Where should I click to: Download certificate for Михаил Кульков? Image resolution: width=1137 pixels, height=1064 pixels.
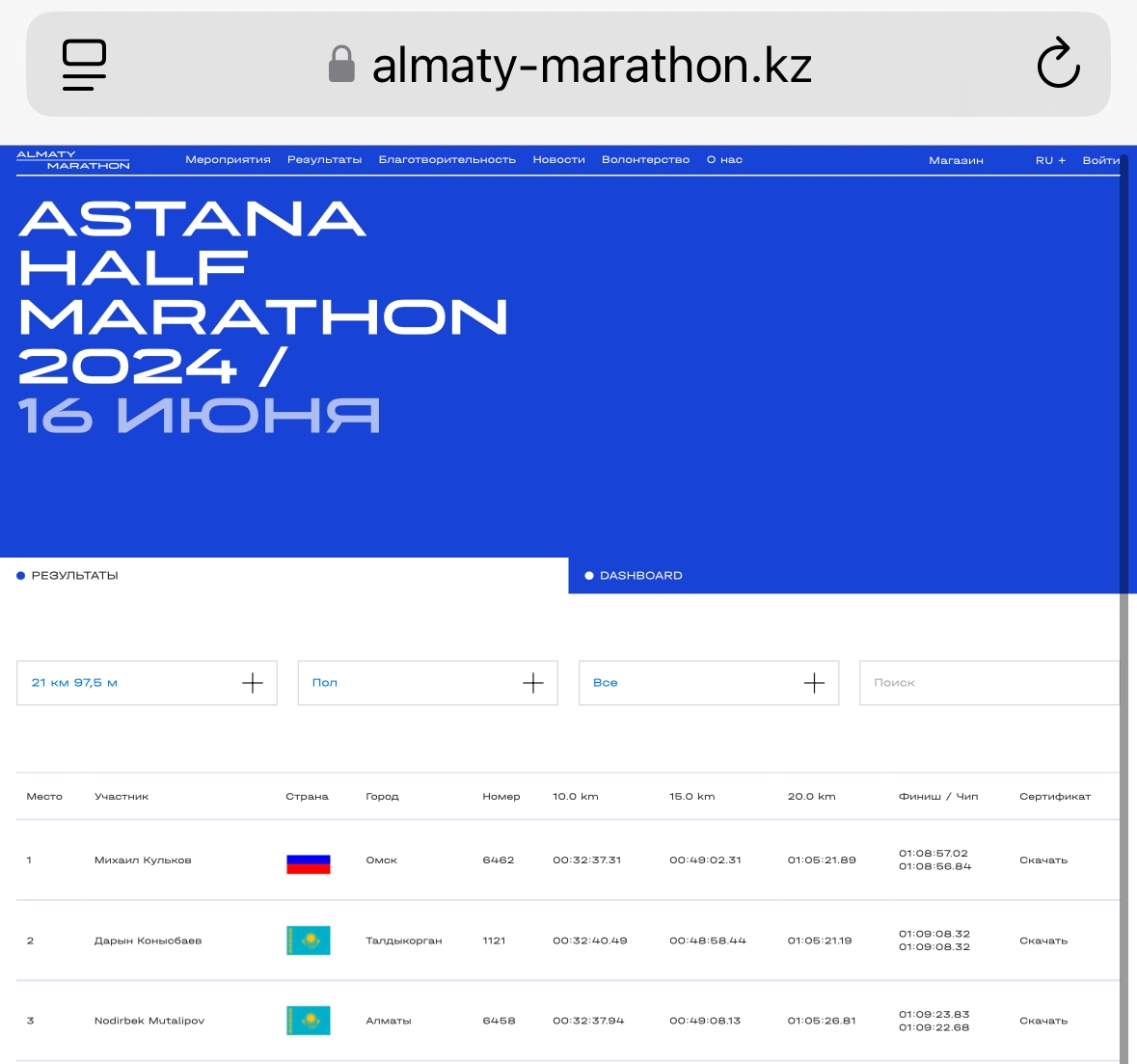point(1043,860)
